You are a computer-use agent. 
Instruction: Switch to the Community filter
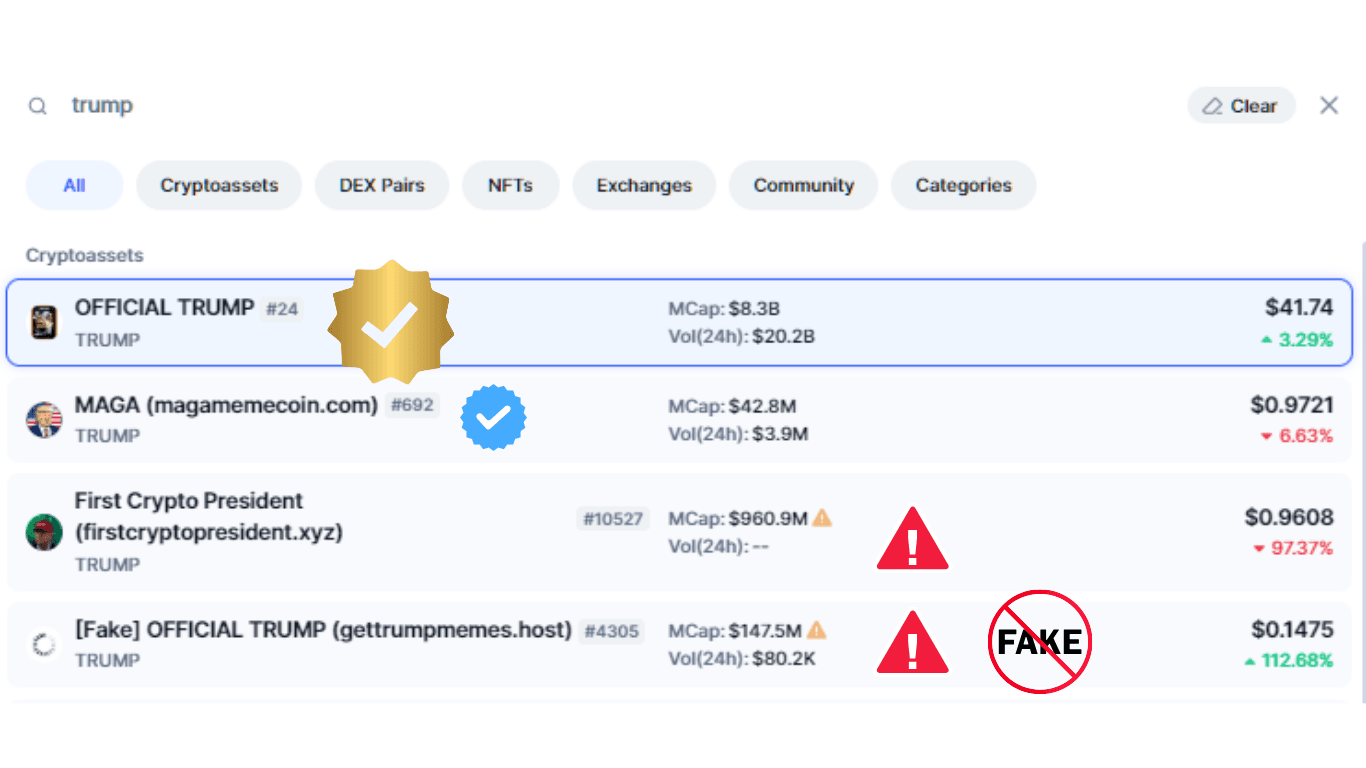(803, 185)
